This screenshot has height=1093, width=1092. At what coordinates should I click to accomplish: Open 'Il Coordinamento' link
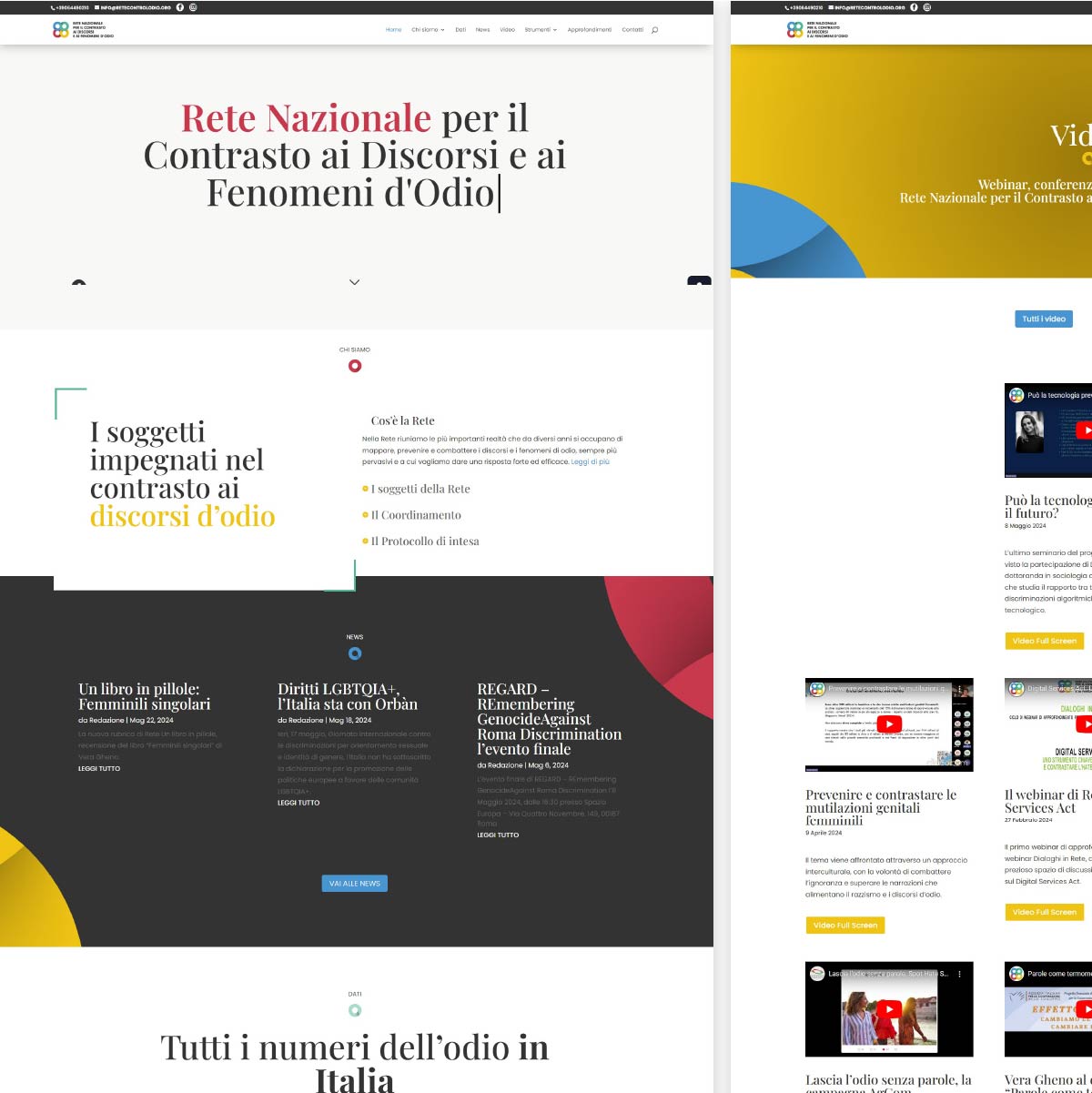click(416, 515)
